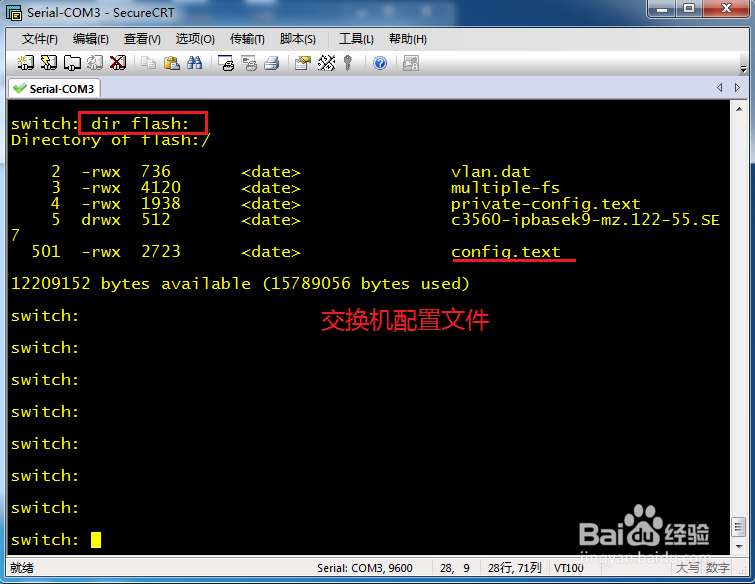Open the 文件(F) menu
The height and width of the screenshot is (584, 755).
click(39, 39)
